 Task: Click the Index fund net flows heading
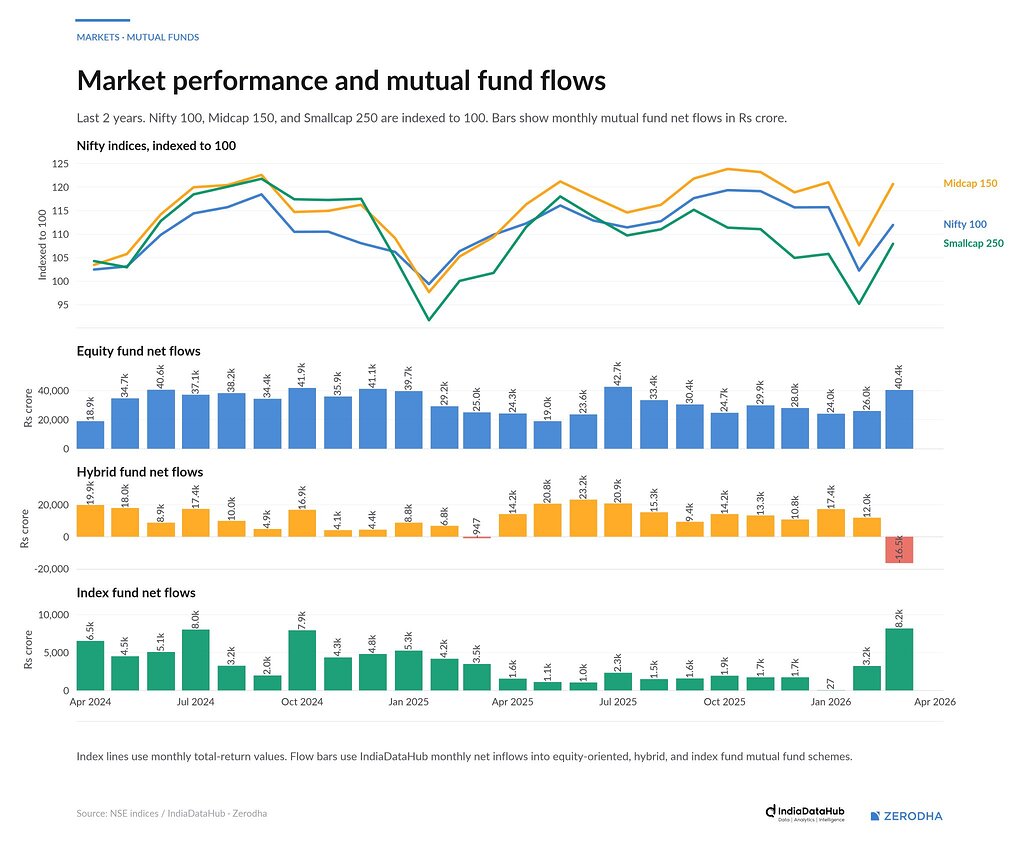(136, 593)
